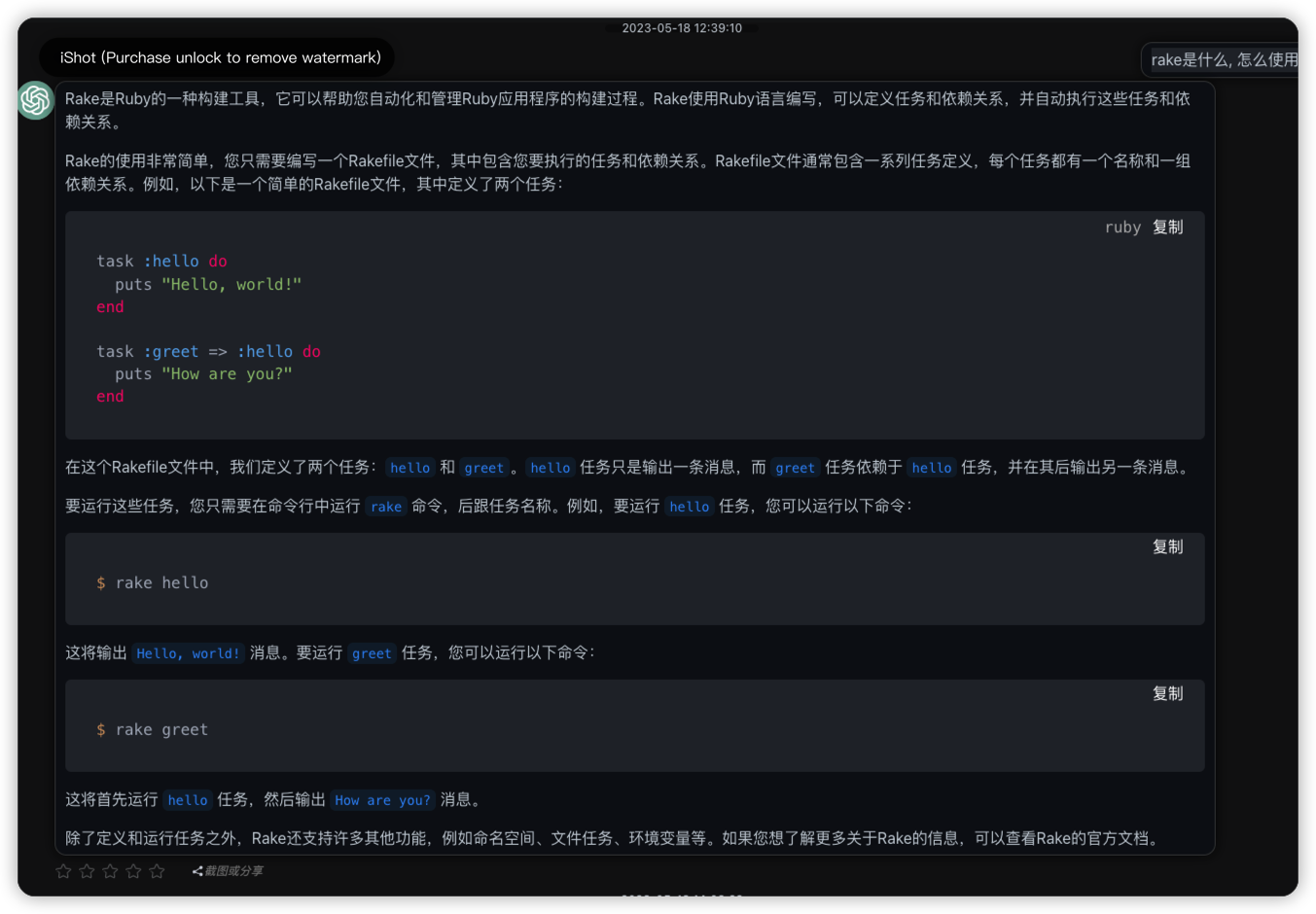Click the share icon below the answer

pos(197,871)
